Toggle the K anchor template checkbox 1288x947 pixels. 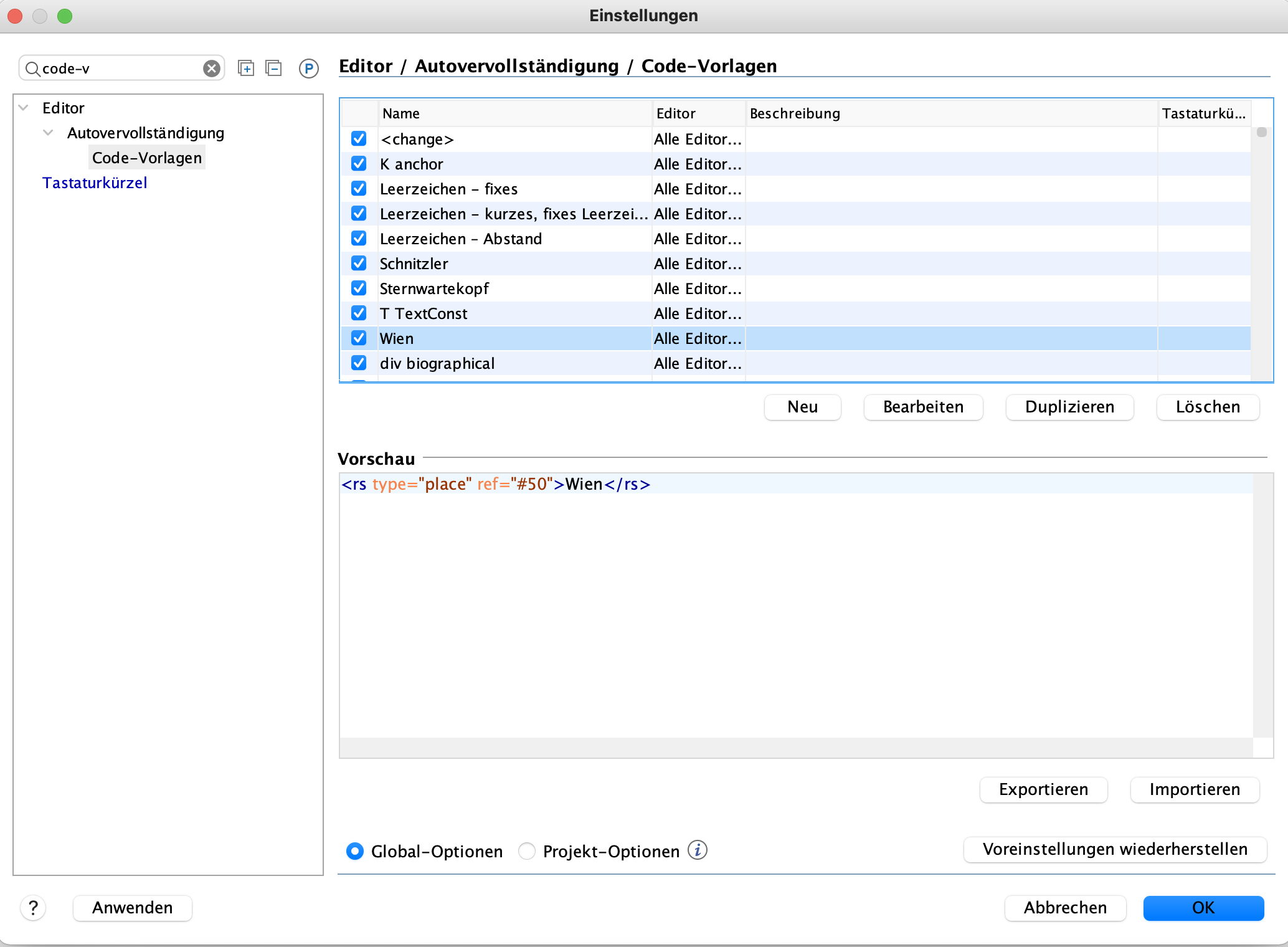(359, 164)
